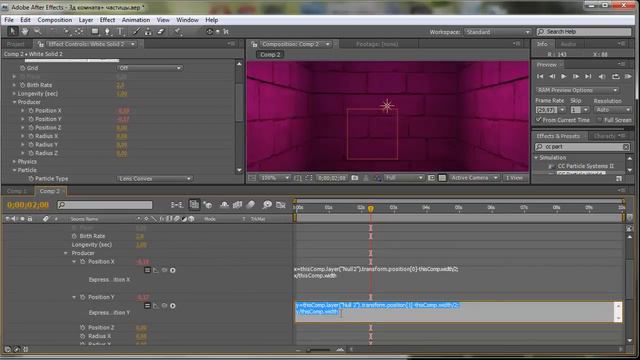Select the Pan Behind anchor tool
This screenshot has width=640, height=360.
(x=79, y=31)
